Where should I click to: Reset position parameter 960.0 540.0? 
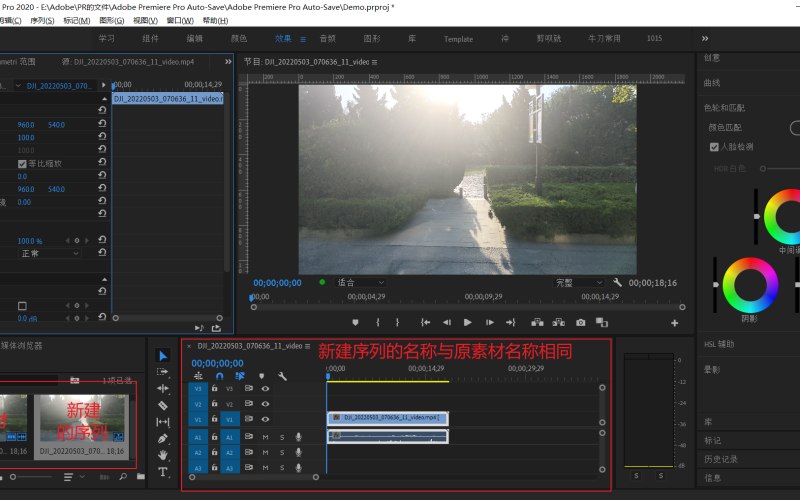(x=102, y=123)
